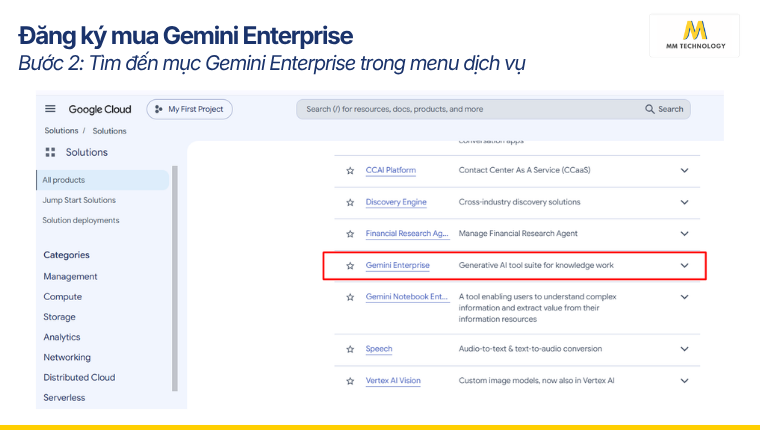Expand the CCAI Platform row chevron
Viewport: 760px width, 430px height.
pyautogui.click(x=684, y=170)
